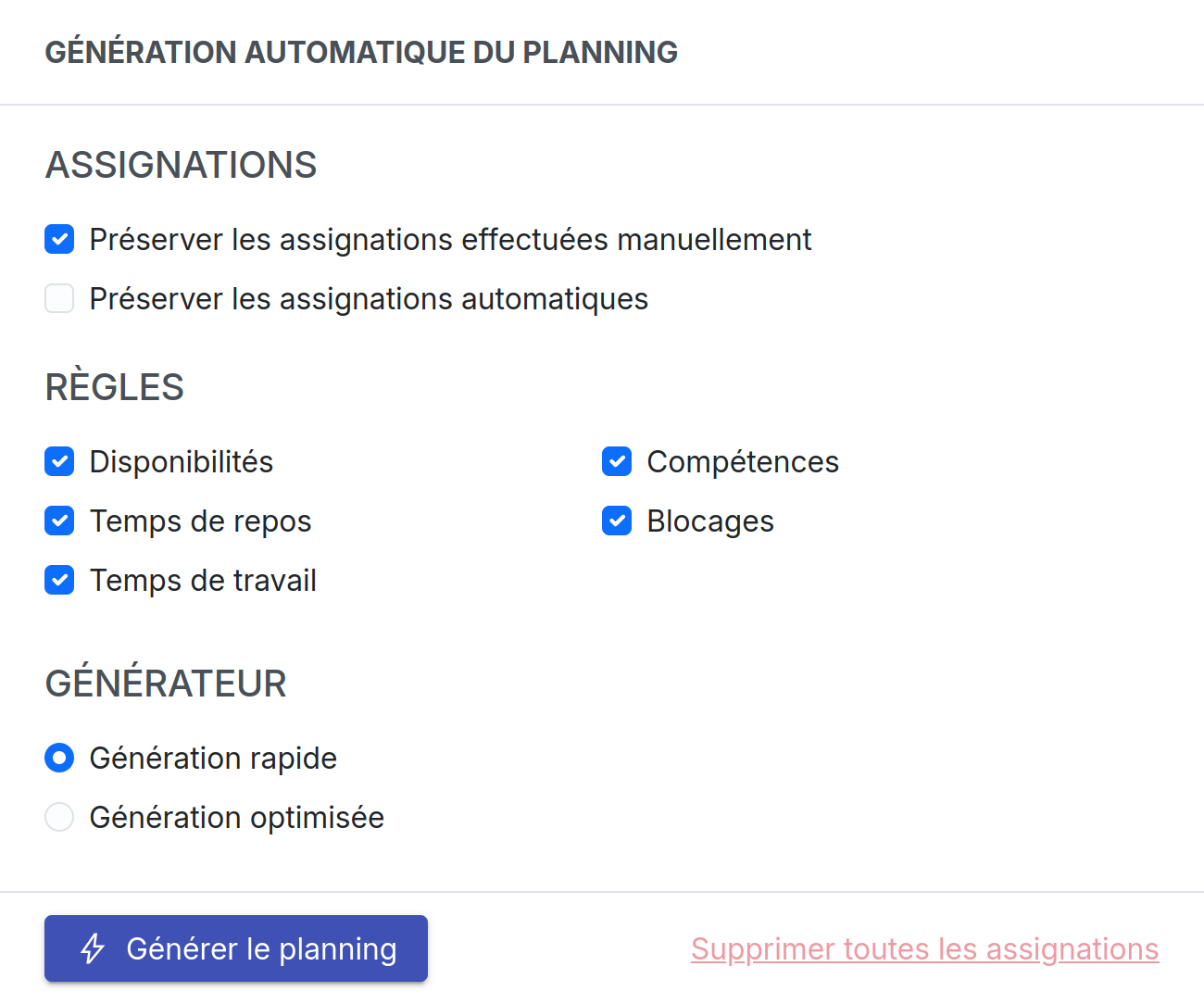This screenshot has width=1204, height=1004.
Task: Click the "GÉNÉRATION AUTOMATIQUE DU PLANNING" title
Action: pyautogui.click(x=361, y=52)
